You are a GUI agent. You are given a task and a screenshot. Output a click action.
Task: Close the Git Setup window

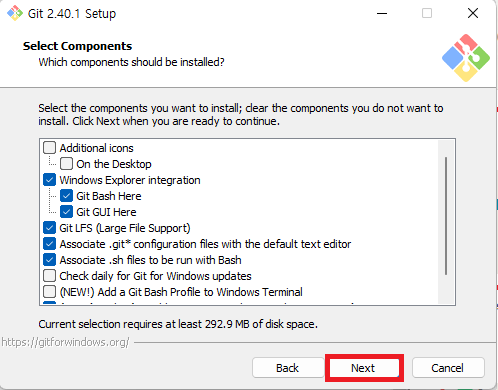(x=473, y=13)
